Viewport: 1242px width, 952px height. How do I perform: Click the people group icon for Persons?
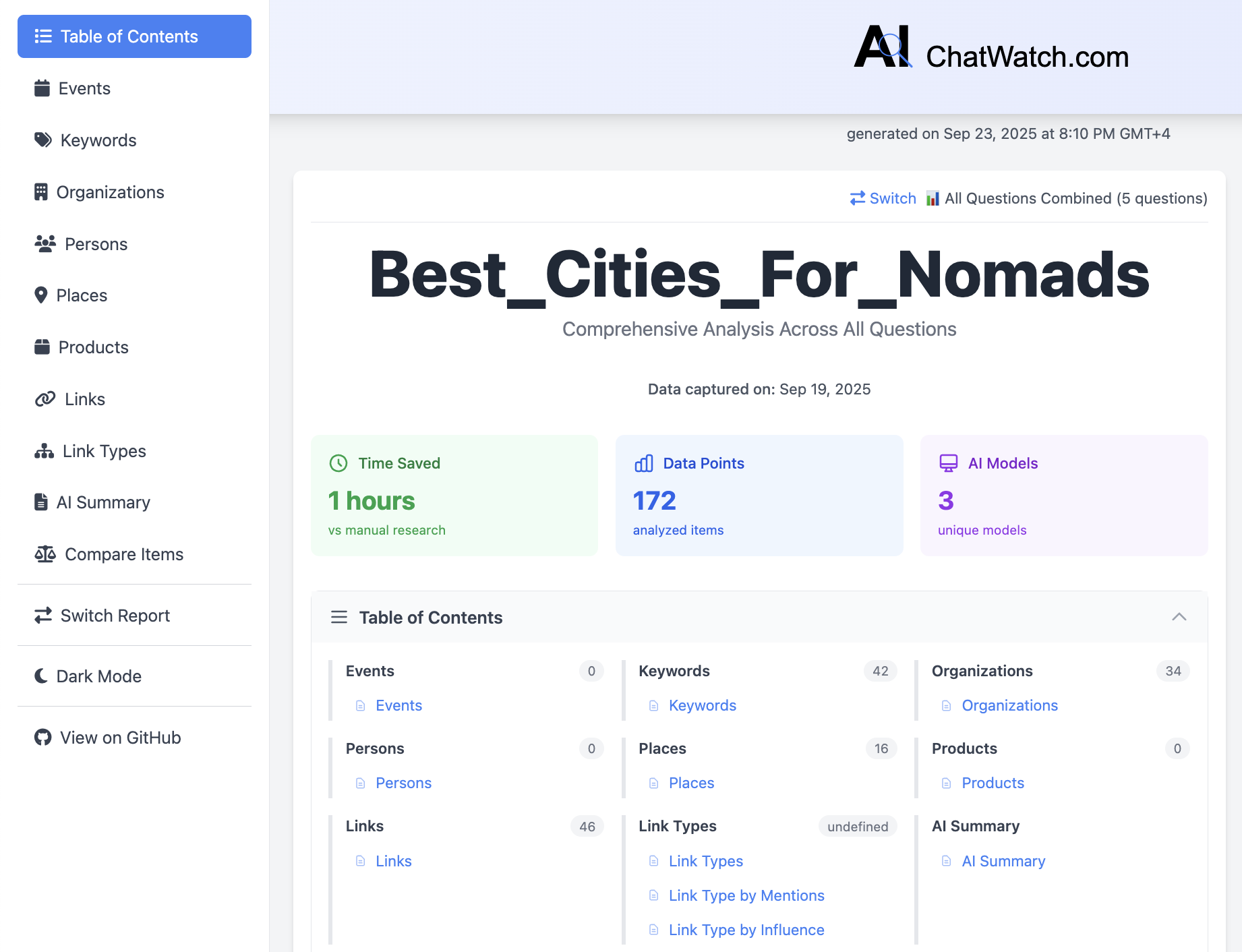[45, 244]
